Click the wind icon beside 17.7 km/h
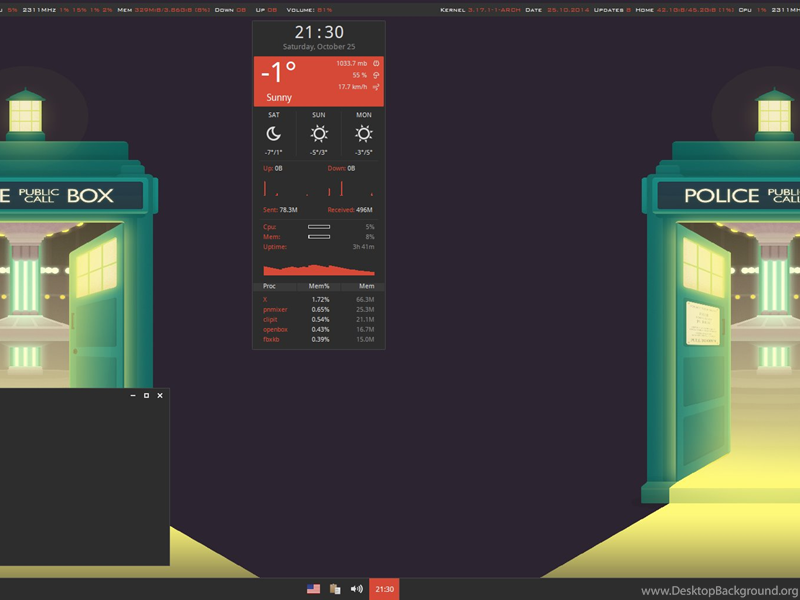This screenshot has height=600, width=800. tap(376, 87)
